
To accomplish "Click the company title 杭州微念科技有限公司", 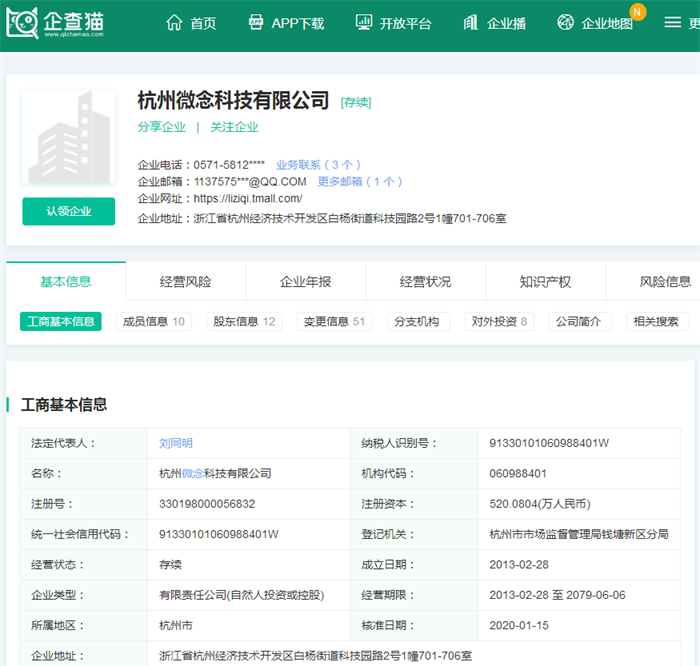I will point(233,100).
